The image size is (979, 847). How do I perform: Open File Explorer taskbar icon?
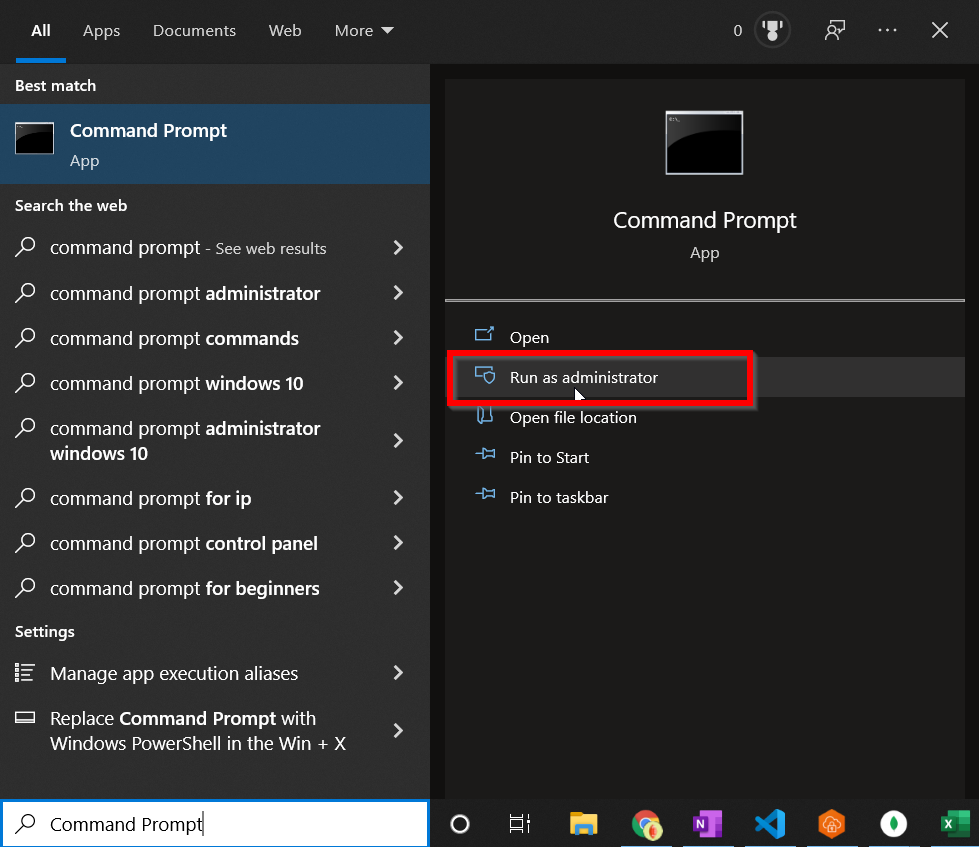[584, 824]
